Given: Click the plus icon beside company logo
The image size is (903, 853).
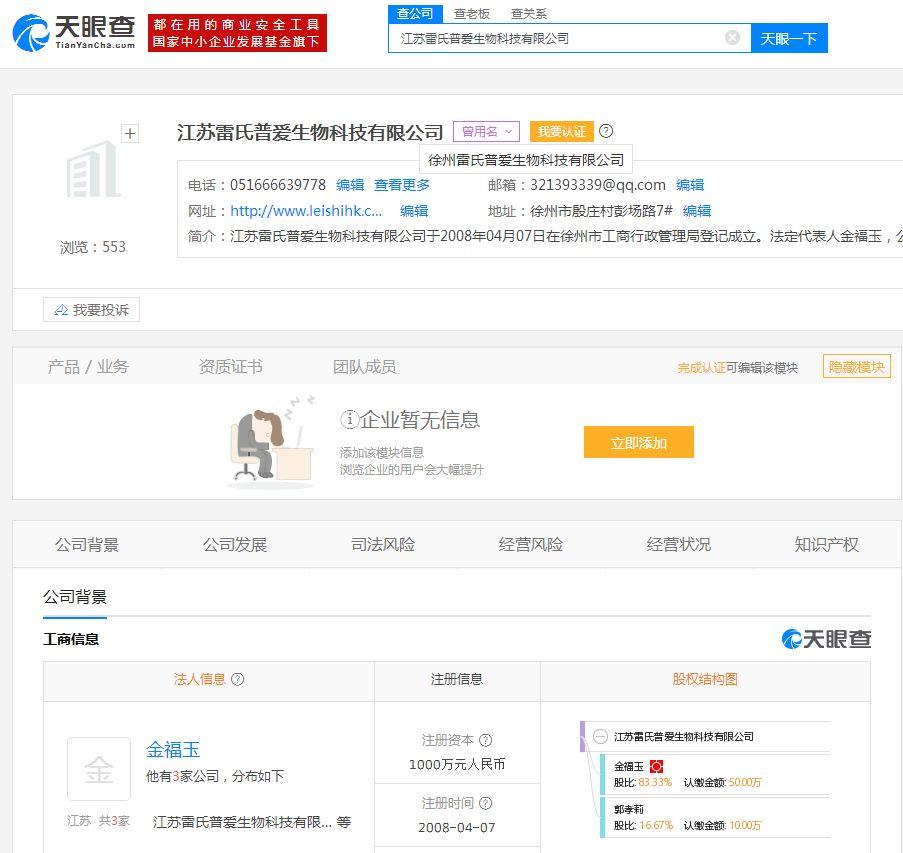Looking at the screenshot, I should click(130, 134).
